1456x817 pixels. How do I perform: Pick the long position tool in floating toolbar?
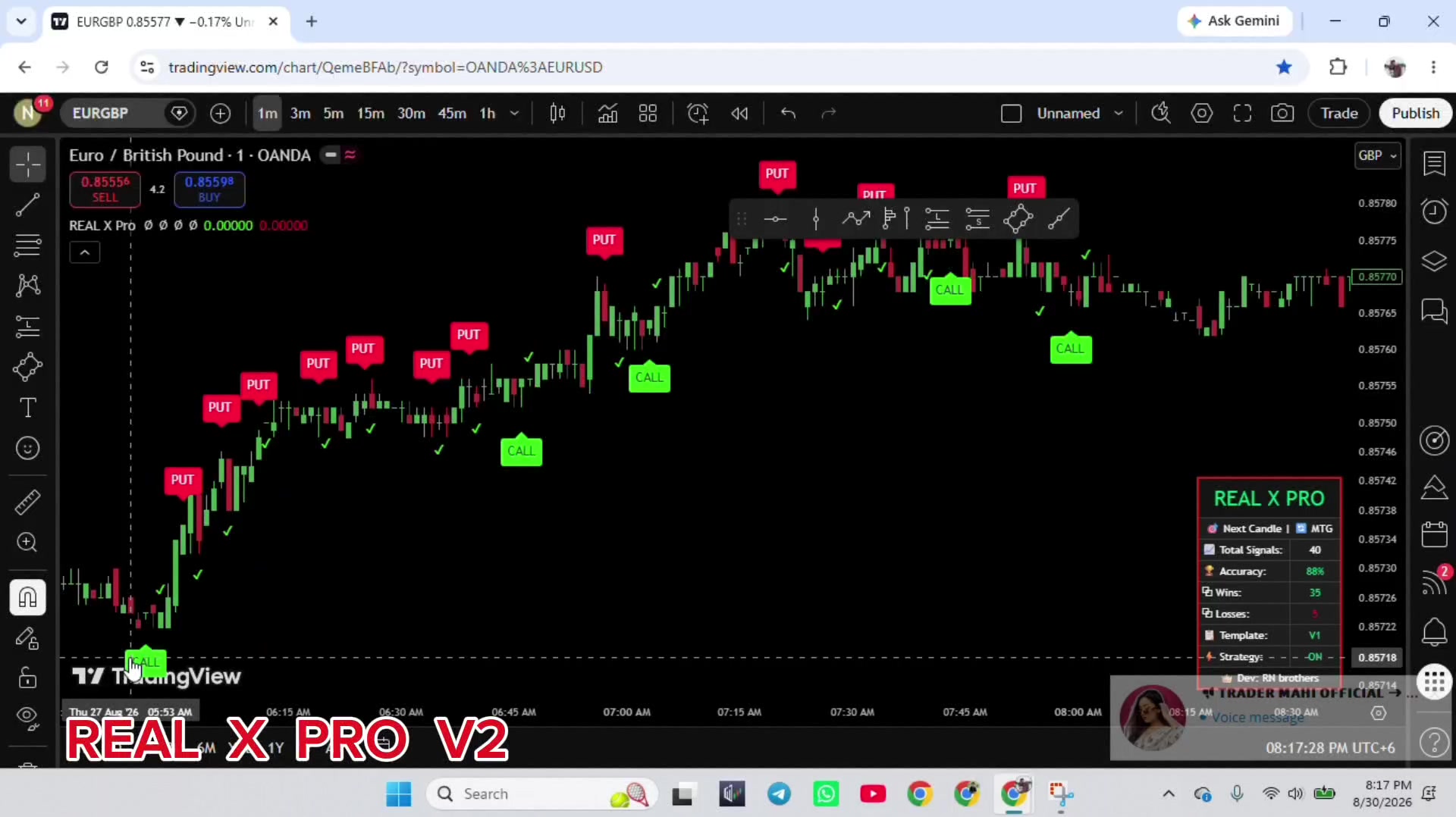[937, 219]
